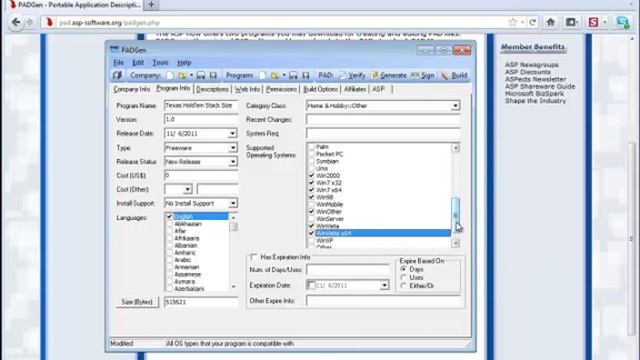The image size is (640, 360).
Task: Check the Palm operating system box
Action: coord(311,147)
